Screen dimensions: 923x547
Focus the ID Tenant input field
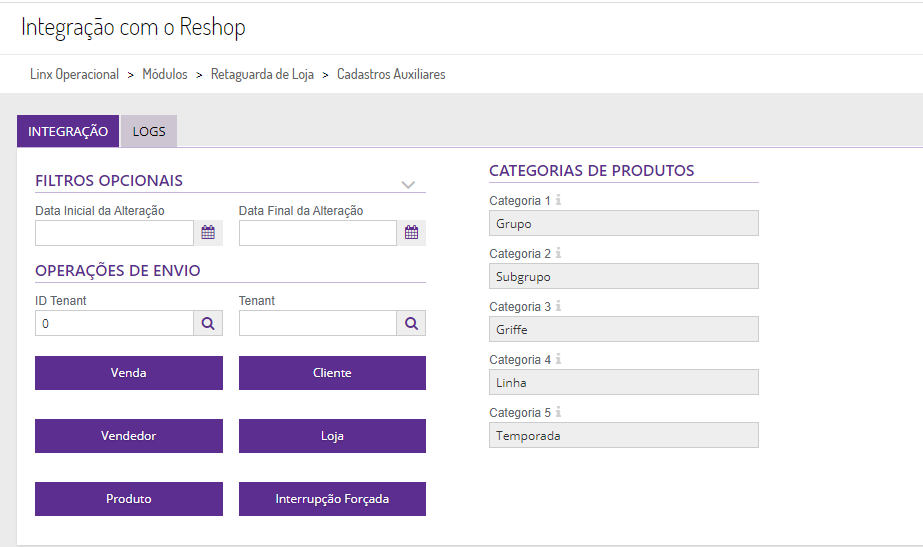114,323
